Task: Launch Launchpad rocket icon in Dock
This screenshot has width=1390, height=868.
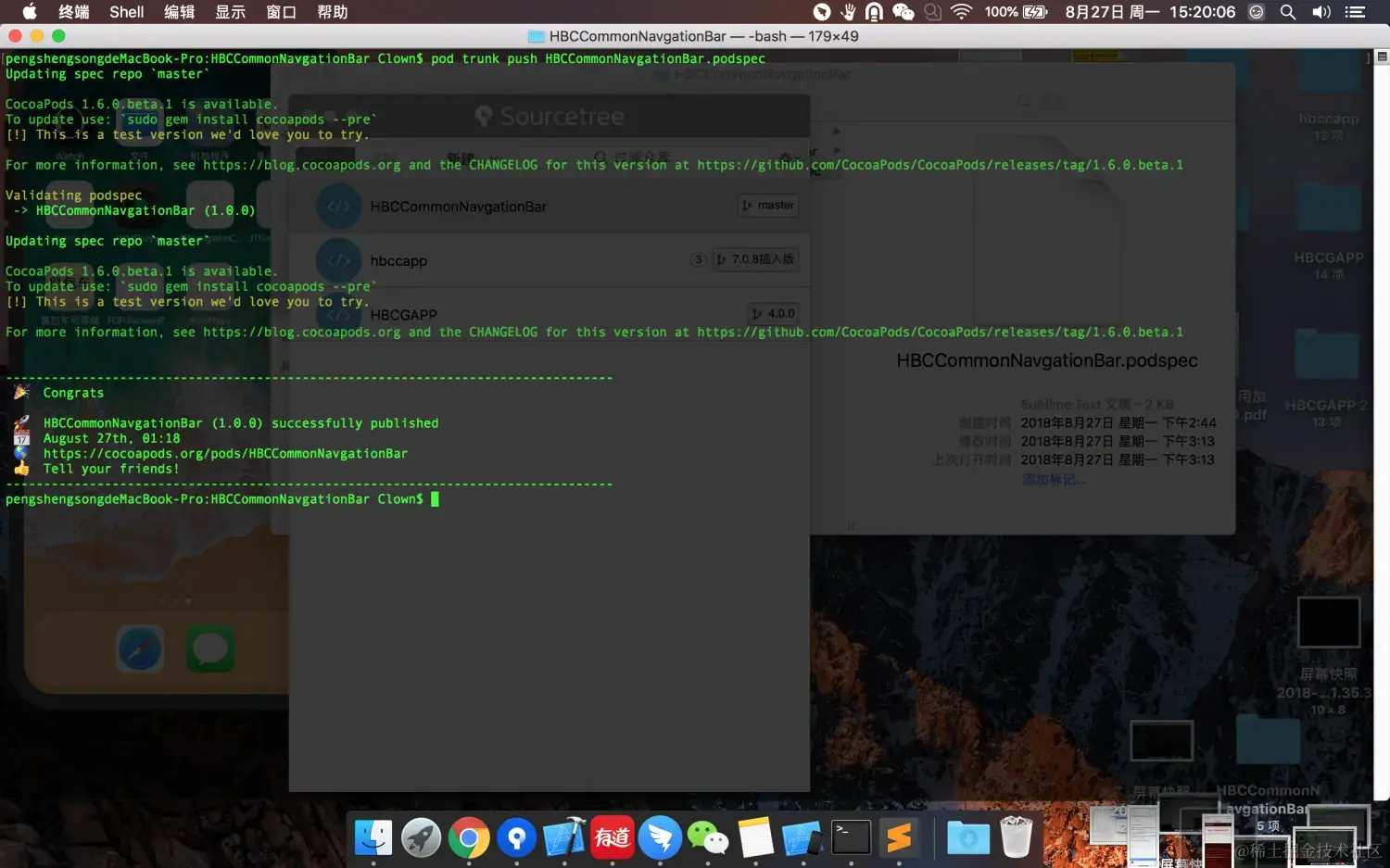Action: [422, 838]
